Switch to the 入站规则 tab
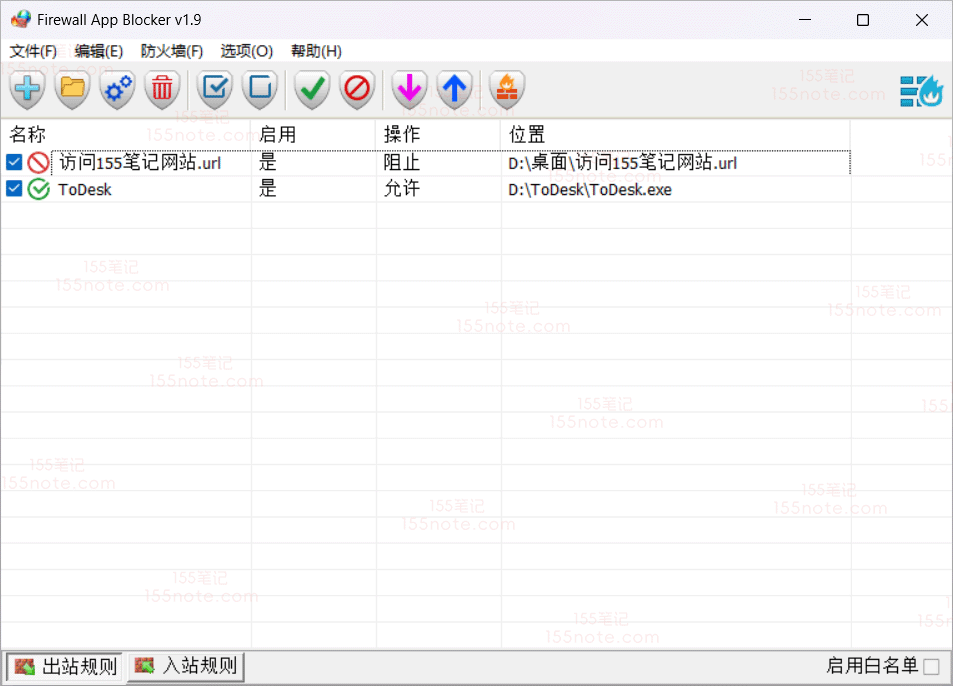This screenshot has height=686, width=953. [x=185, y=666]
